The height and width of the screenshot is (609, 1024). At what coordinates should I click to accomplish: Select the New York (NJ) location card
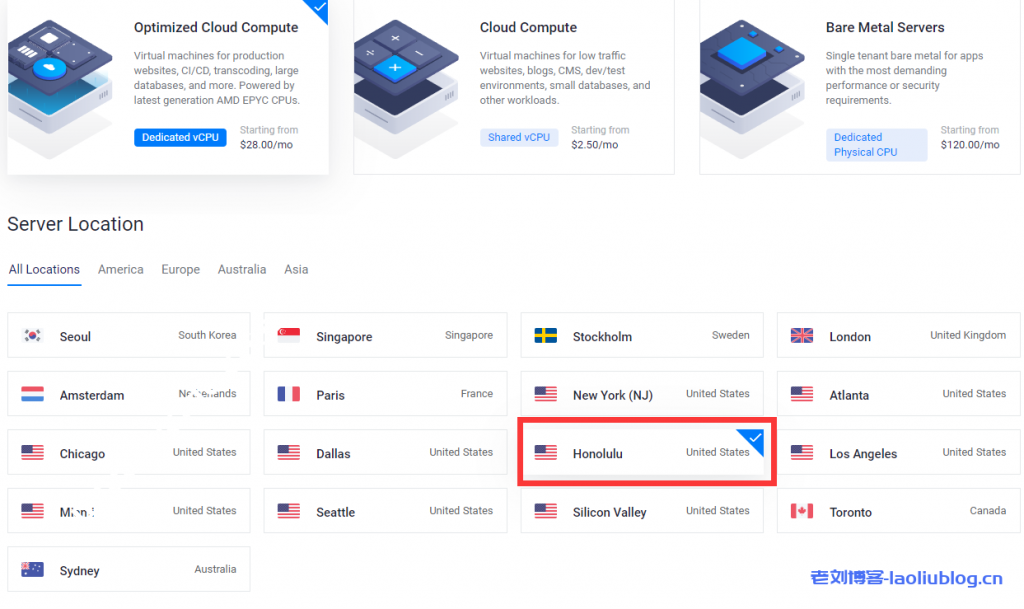pyautogui.click(x=641, y=394)
